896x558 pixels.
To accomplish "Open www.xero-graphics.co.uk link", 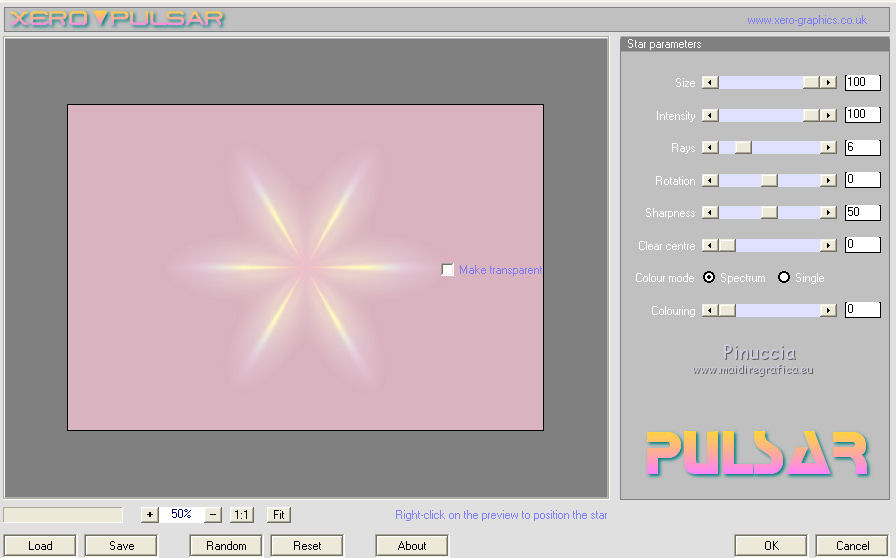I will [807, 20].
